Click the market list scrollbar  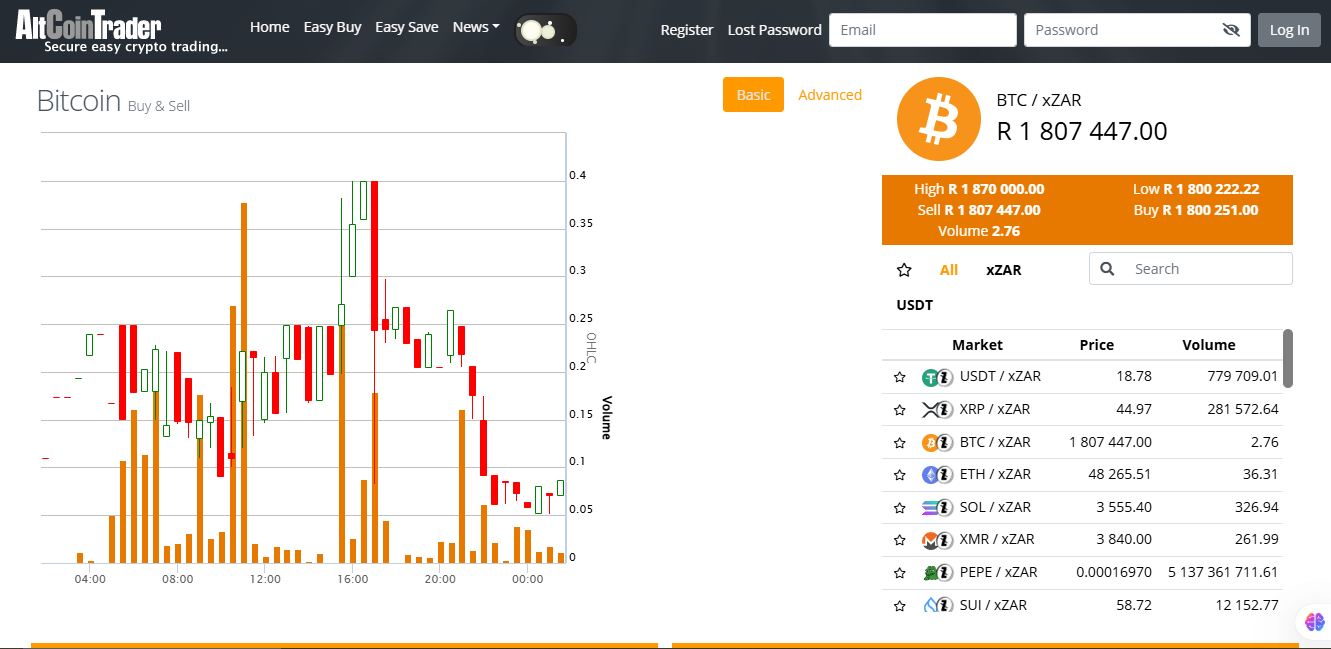(x=1288, y=358)
